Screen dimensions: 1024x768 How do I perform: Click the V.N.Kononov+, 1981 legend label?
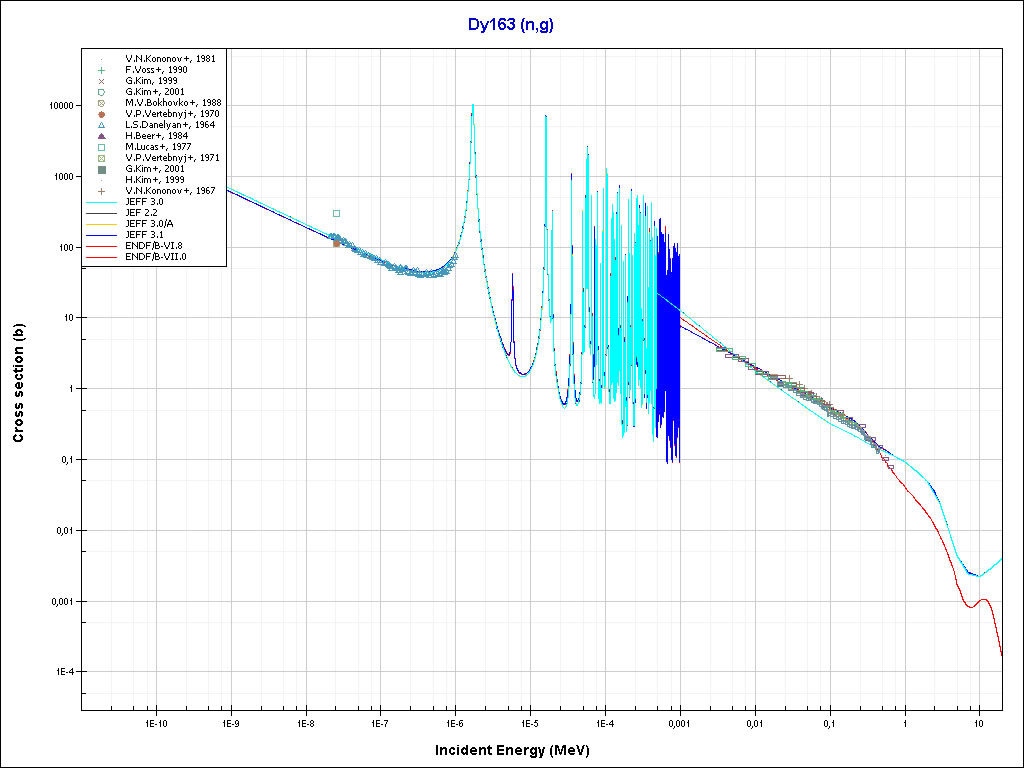(170, 59)
